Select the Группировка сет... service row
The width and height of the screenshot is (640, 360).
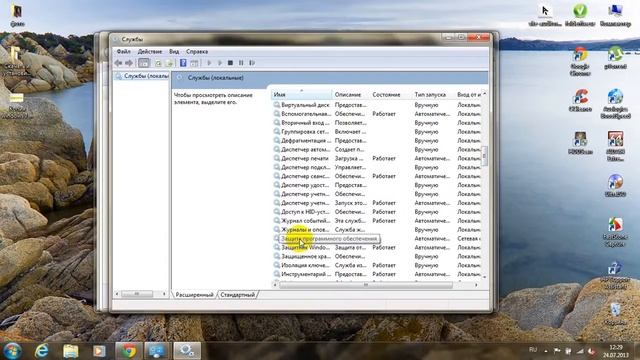click(x=377, y=131)
